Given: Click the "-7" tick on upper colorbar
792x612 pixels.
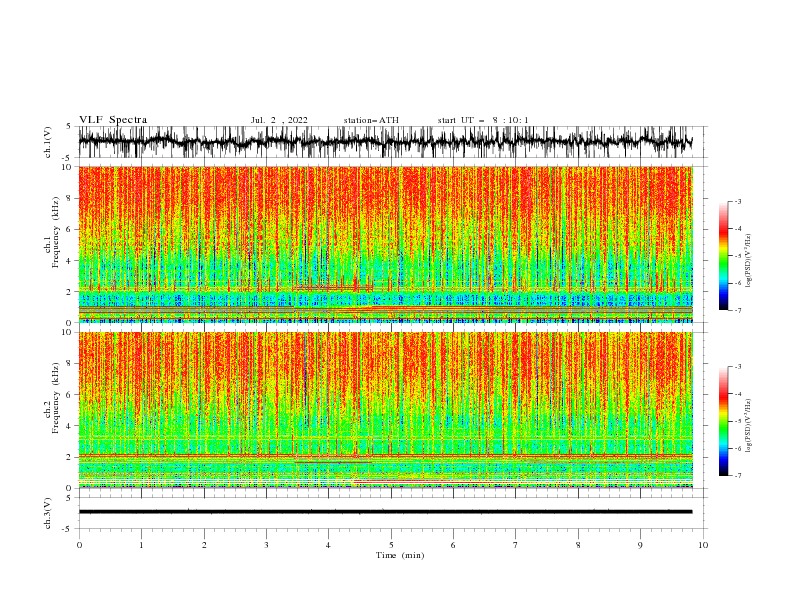Looking at the screenshot, I should tap(738, 310).
